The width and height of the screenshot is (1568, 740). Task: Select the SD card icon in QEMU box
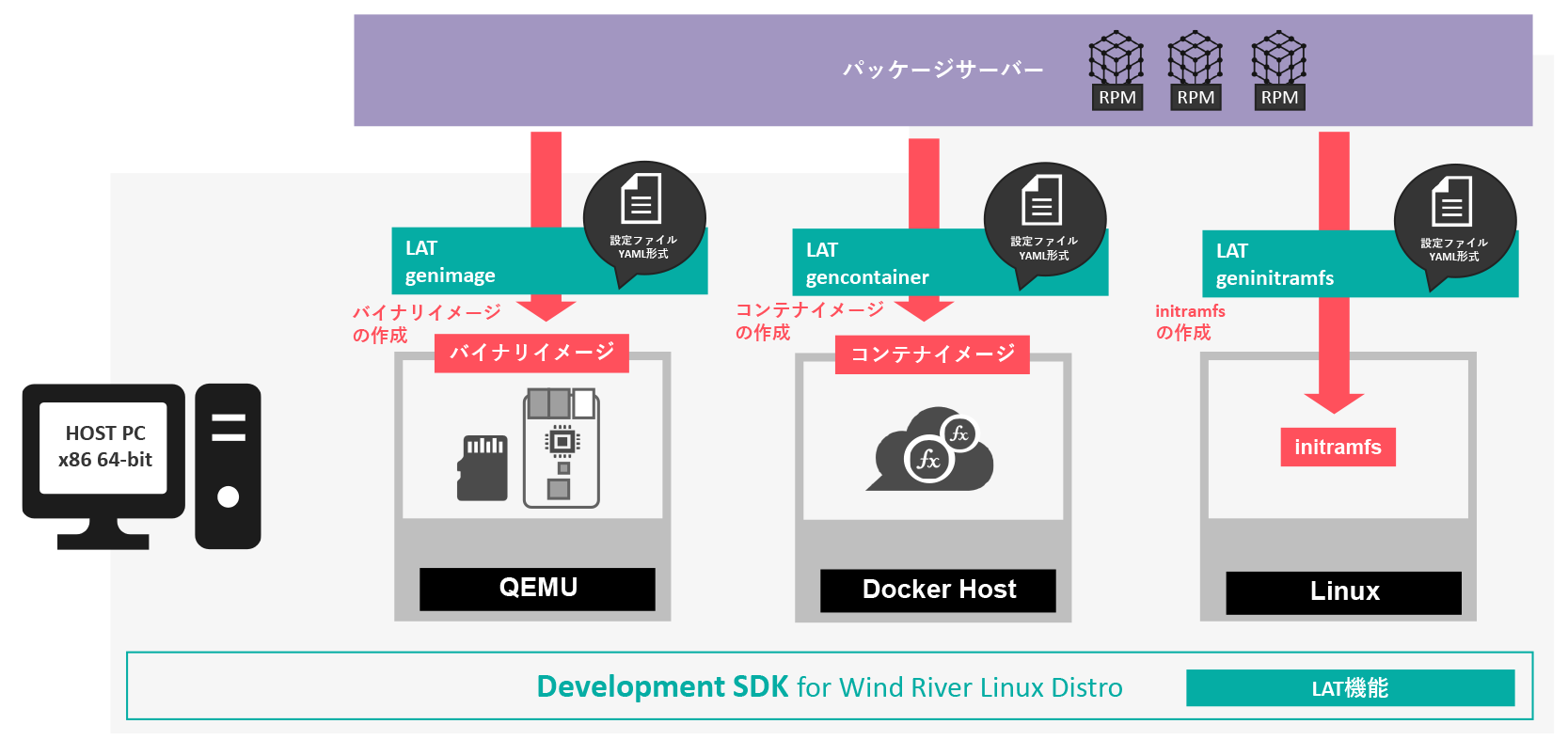tap(482, 467)
